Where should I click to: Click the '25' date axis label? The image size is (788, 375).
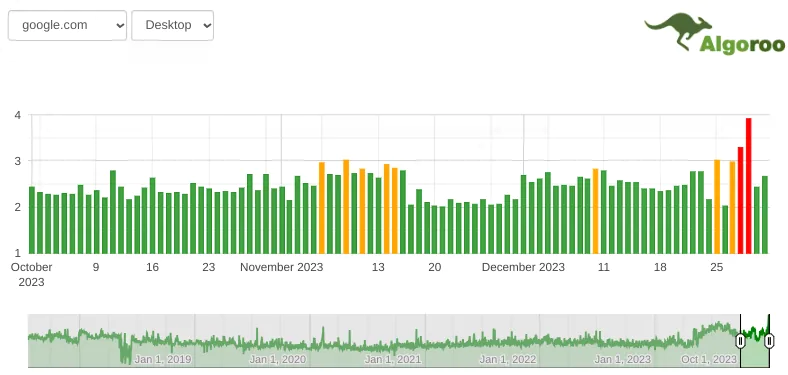[x=717, y=267]
